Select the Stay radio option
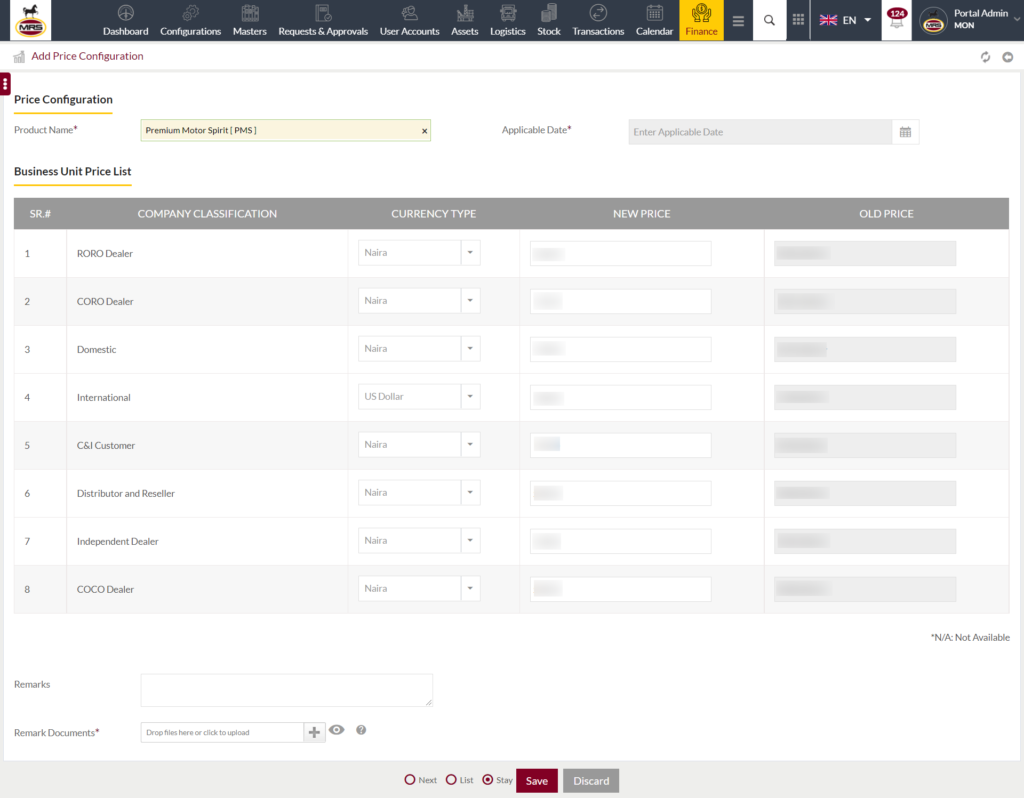 click(487, 780)
